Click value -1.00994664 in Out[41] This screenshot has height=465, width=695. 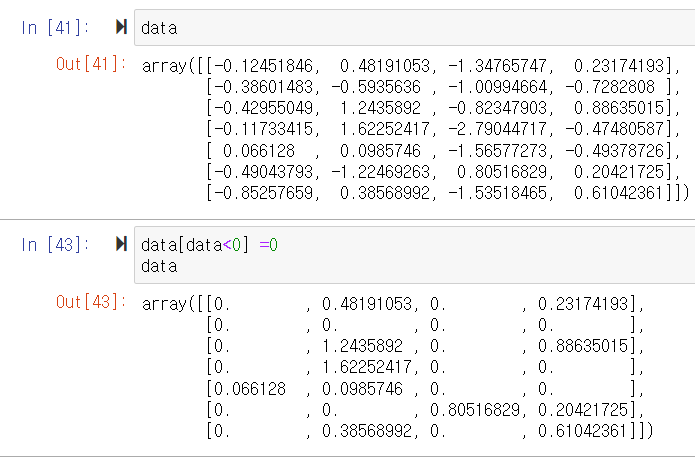pos(497,87)
